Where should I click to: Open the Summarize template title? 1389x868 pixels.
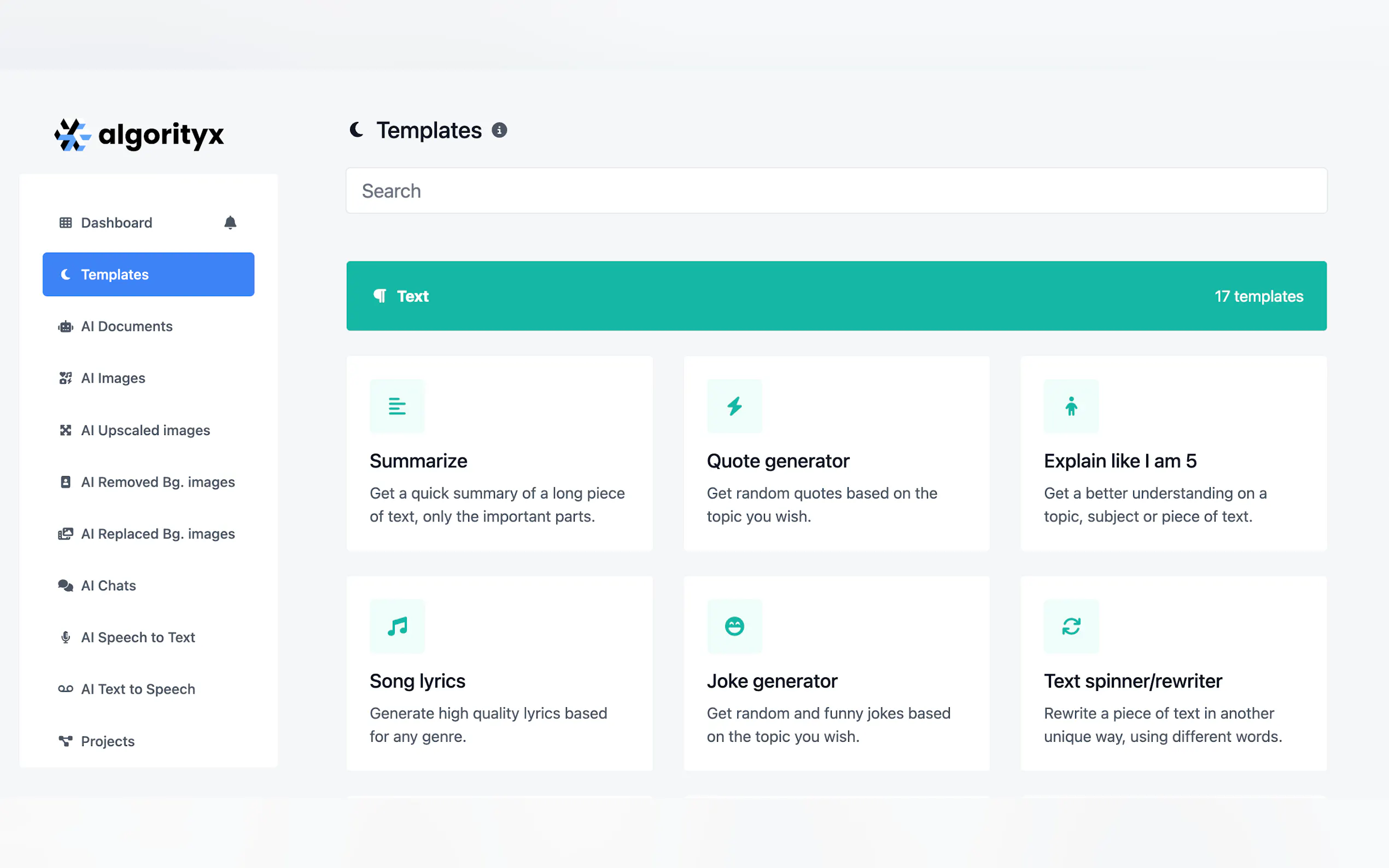tap(418, 461)
